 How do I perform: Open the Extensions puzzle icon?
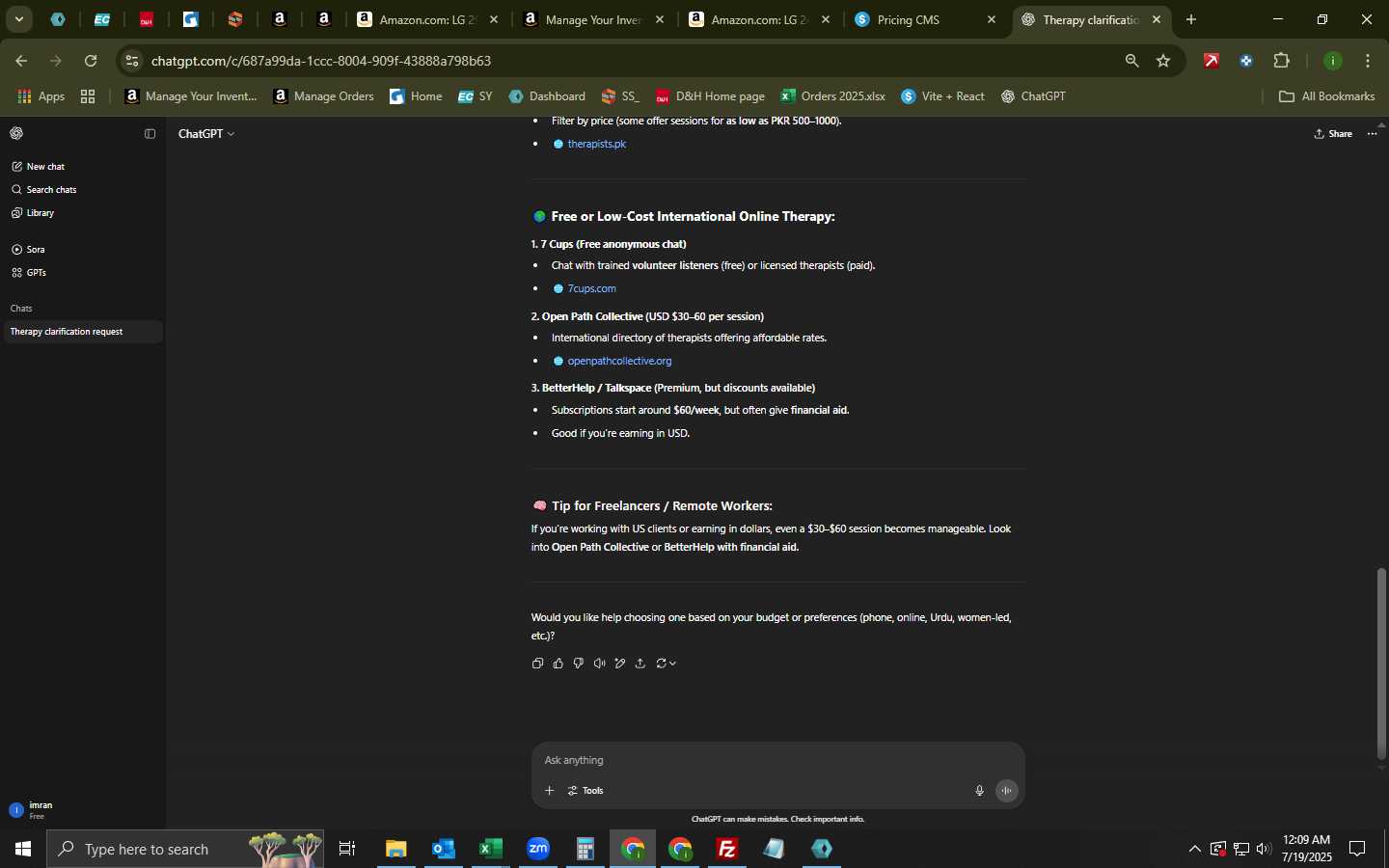(x=1282, y=61)
